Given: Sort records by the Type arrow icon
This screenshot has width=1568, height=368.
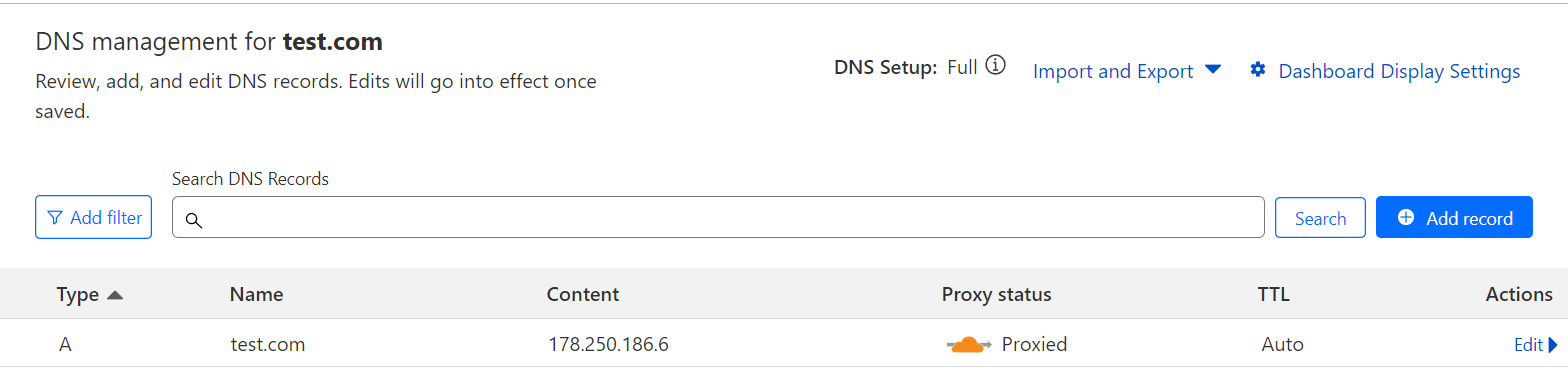Looking at the screenshot, I should point(114,295).
